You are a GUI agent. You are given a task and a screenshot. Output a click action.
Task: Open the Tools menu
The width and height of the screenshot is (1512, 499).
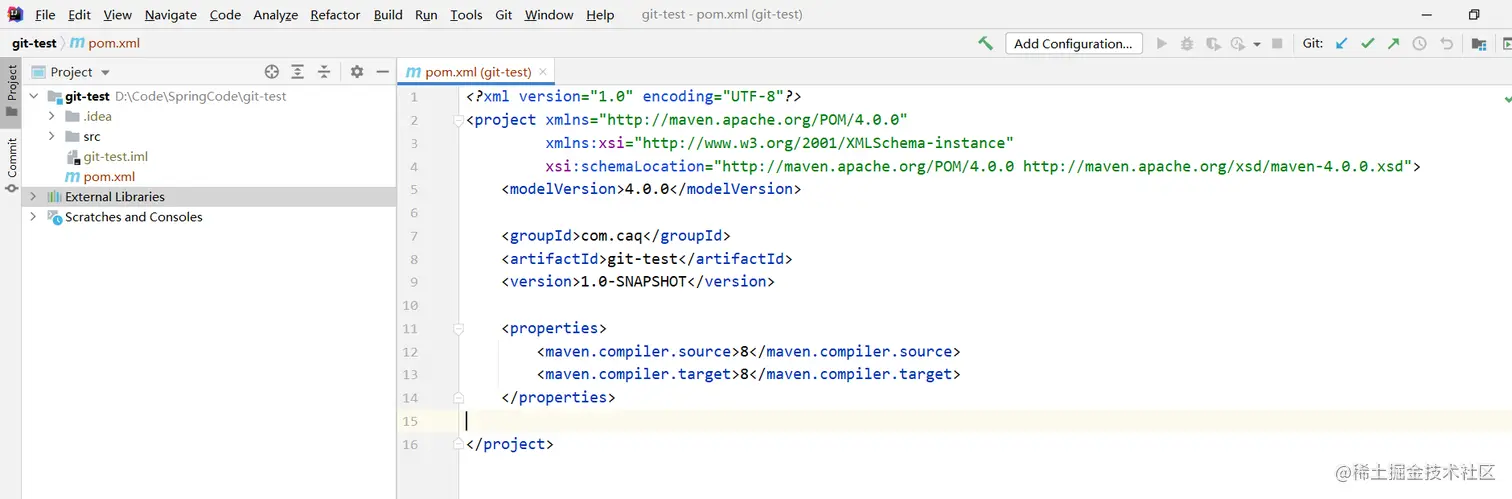tap(466, 15)
